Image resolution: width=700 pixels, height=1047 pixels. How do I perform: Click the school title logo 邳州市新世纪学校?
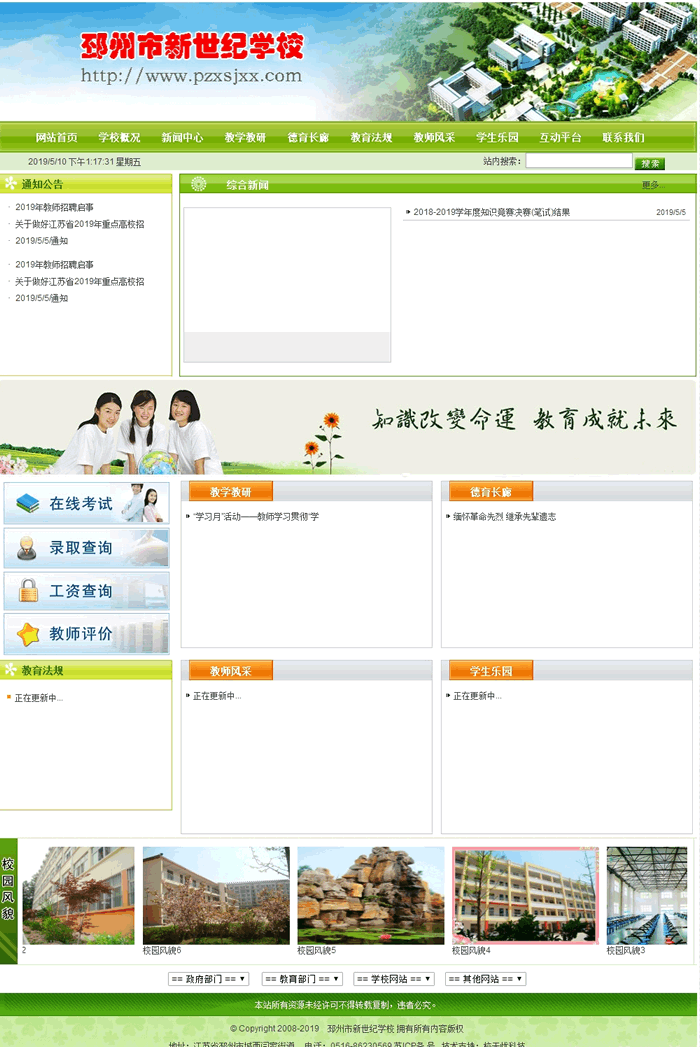[192, 45]
